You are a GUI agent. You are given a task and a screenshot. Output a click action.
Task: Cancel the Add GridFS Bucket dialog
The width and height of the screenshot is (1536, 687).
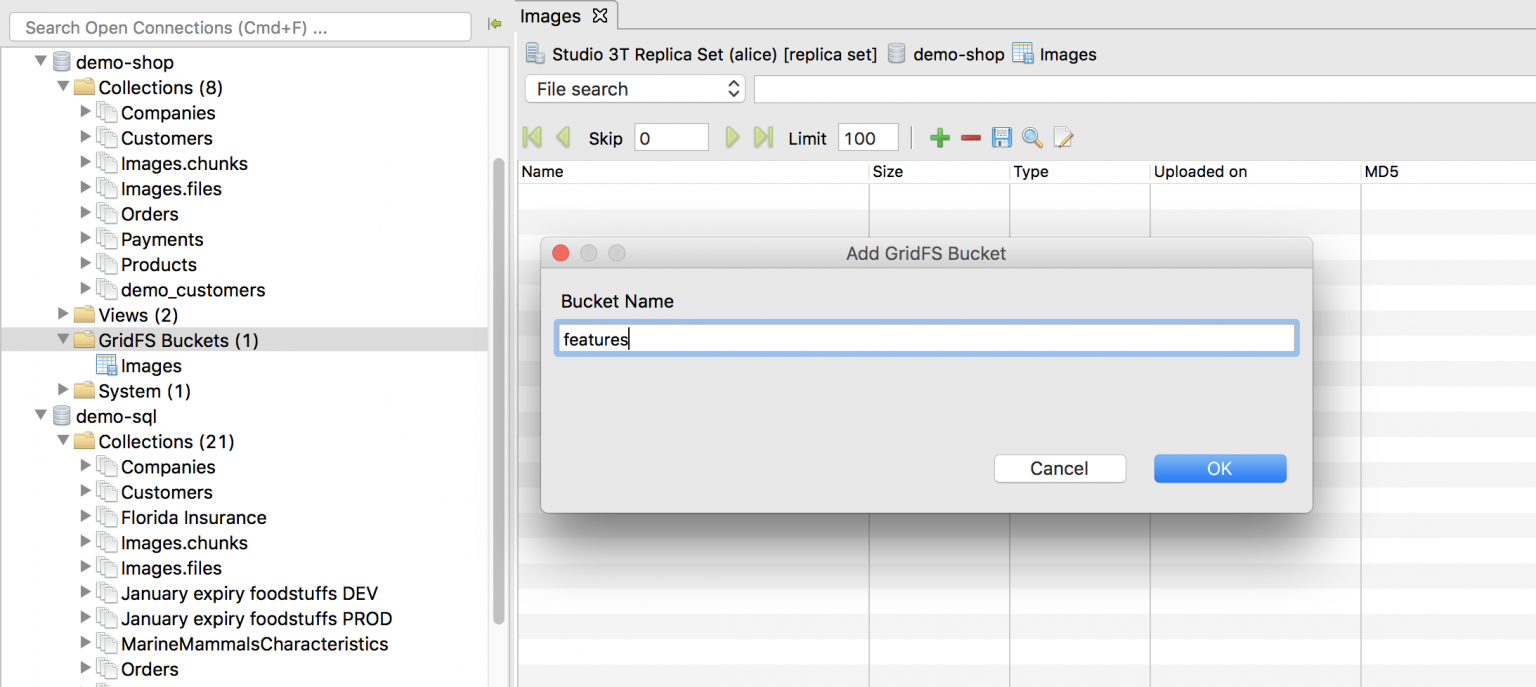1060,468
